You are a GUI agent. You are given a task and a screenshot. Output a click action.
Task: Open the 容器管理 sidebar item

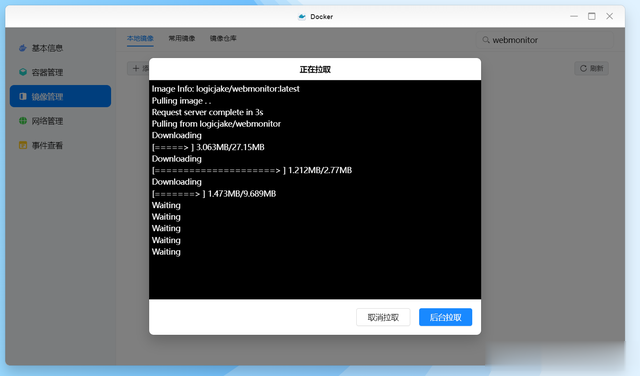pyautogui.click(x=60, y=72)
